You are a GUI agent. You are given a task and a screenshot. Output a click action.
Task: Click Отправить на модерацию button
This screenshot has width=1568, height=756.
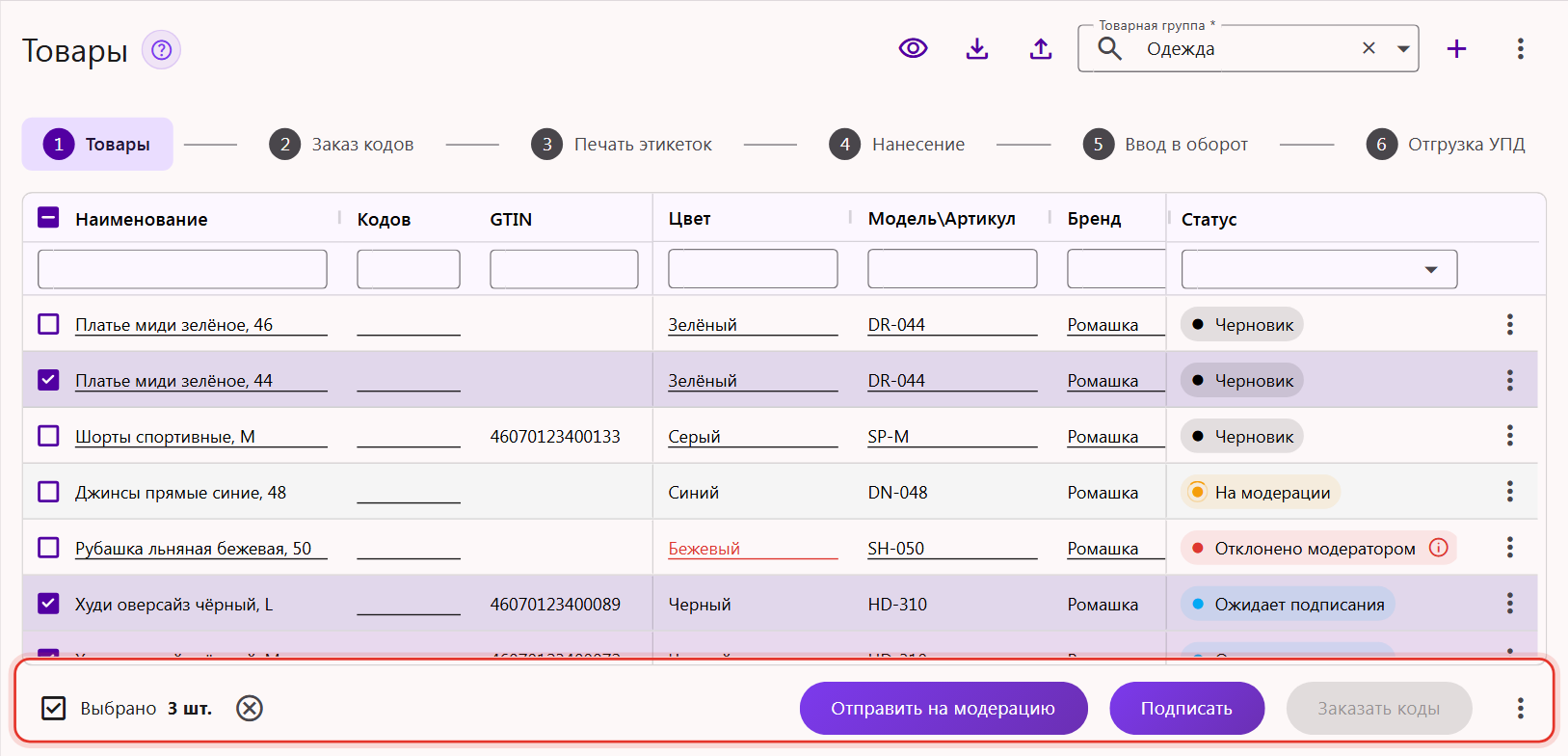click(x=943, y=709)
